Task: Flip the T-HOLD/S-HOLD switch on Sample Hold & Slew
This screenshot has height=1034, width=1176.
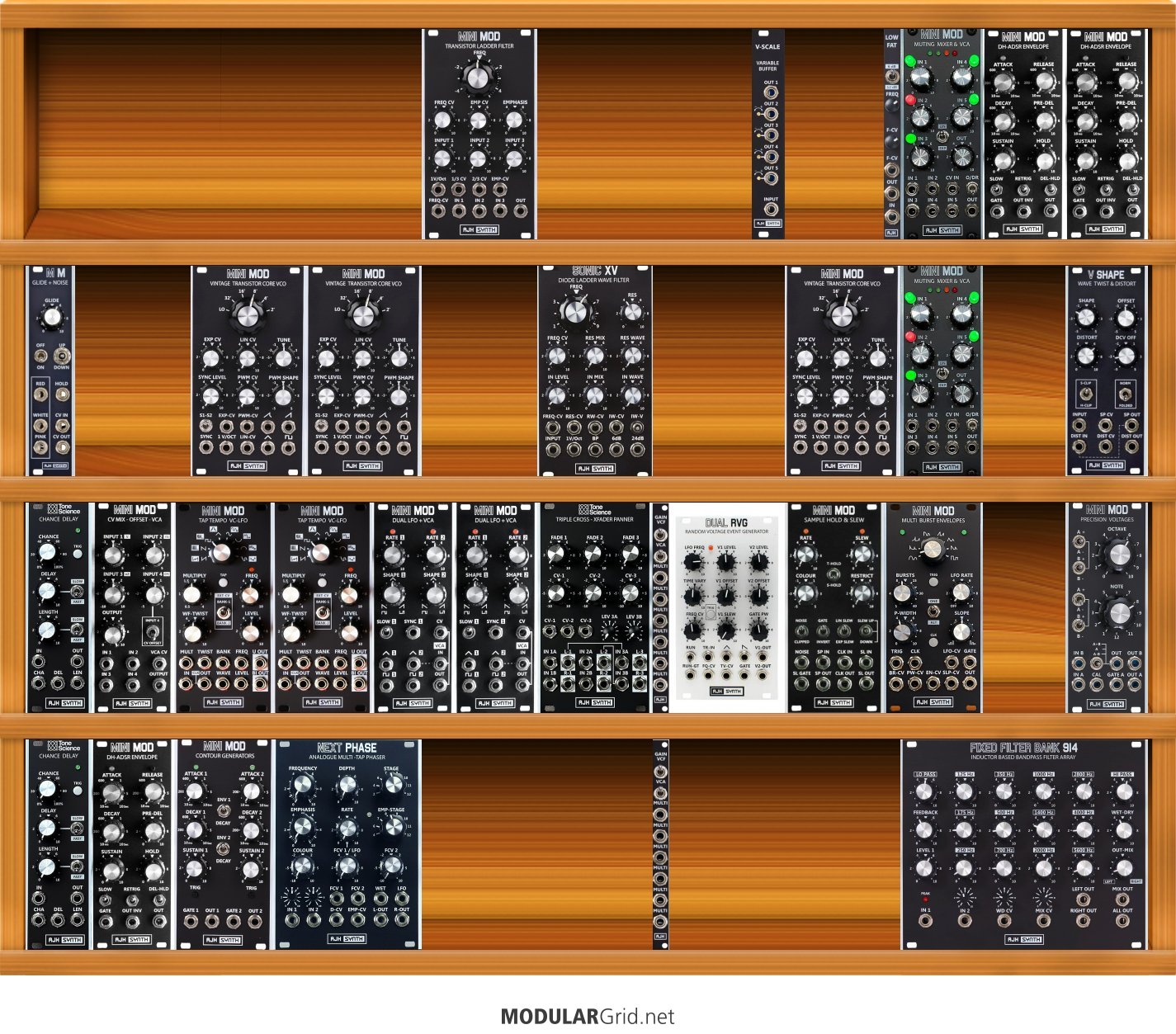Action: 834,574
